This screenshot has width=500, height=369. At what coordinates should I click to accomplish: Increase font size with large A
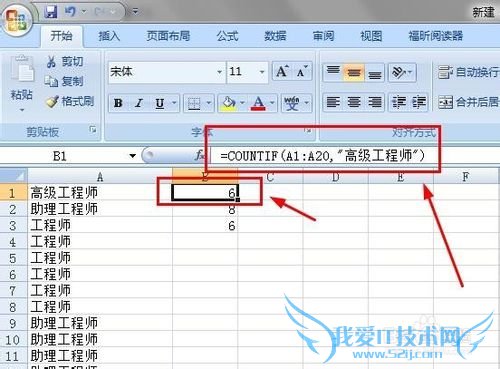click(x=282, y=71)
